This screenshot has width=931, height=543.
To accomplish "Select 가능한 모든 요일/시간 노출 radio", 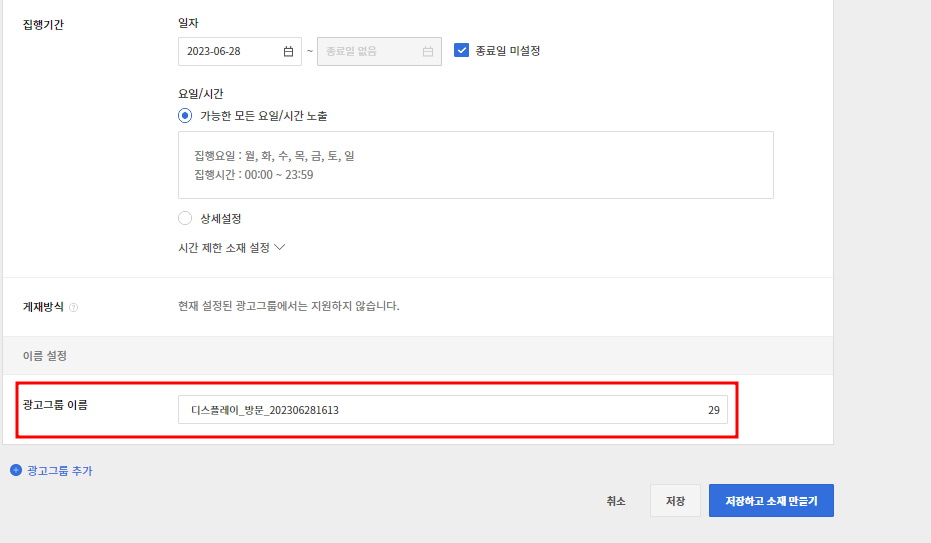I will pyautogui.click(x=185, y=116).
